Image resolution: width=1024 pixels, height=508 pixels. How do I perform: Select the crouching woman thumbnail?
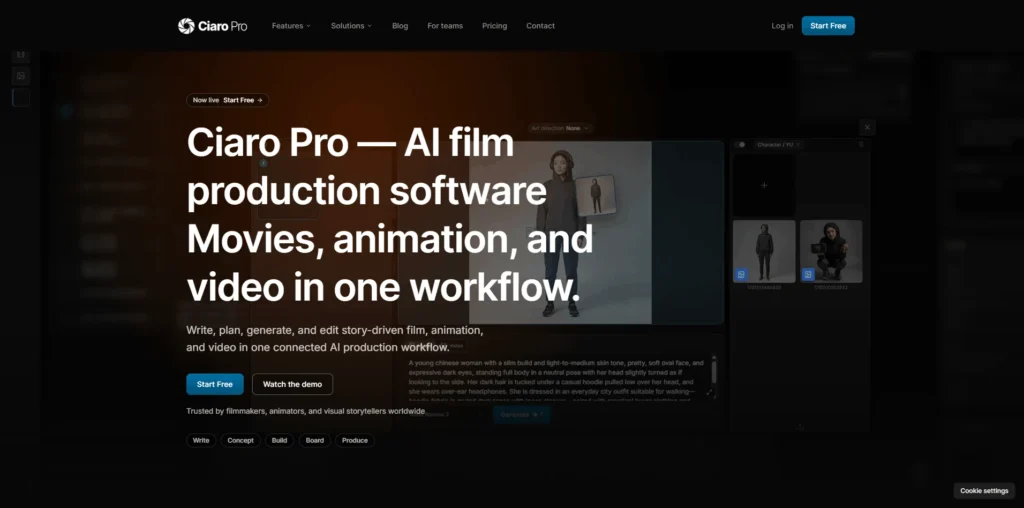(831, 251)
